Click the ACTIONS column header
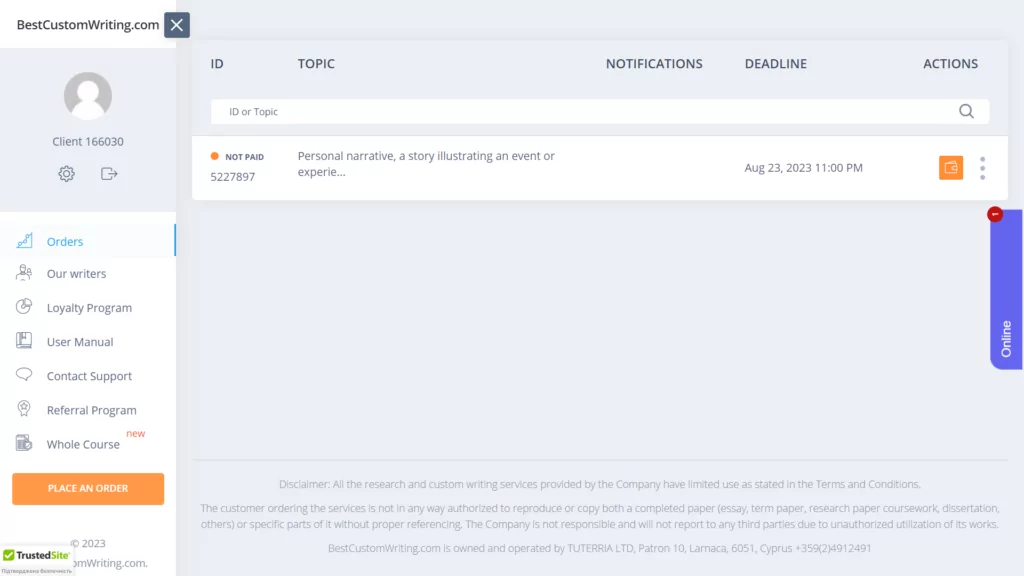Image resolution: width=1024 pixels, height=576 pixels. [950, 64]
